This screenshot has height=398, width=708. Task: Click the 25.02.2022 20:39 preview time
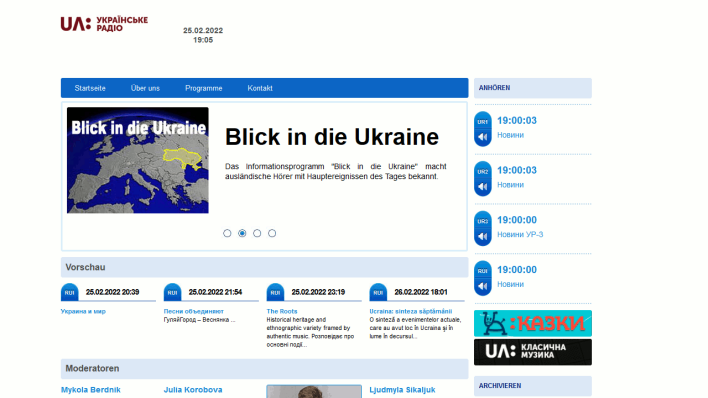click(x=112, y=292)
